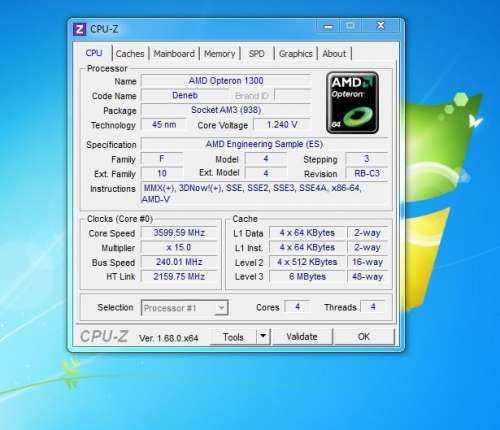
Task: Minimize the CPU-Z window
Action: (328, 26)
